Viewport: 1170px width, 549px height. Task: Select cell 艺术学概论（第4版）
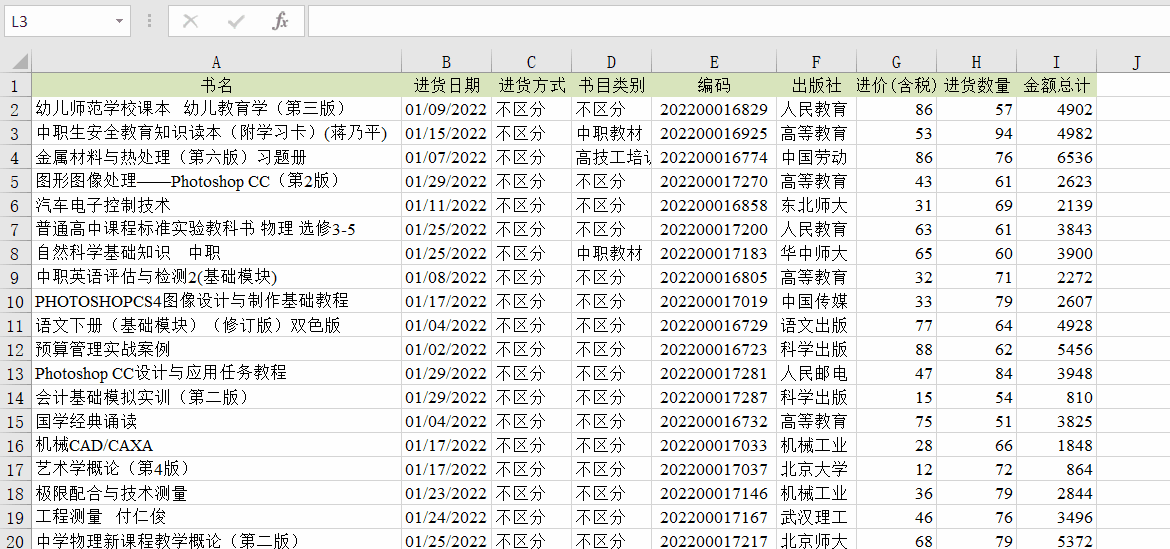(x=216, y=469)
